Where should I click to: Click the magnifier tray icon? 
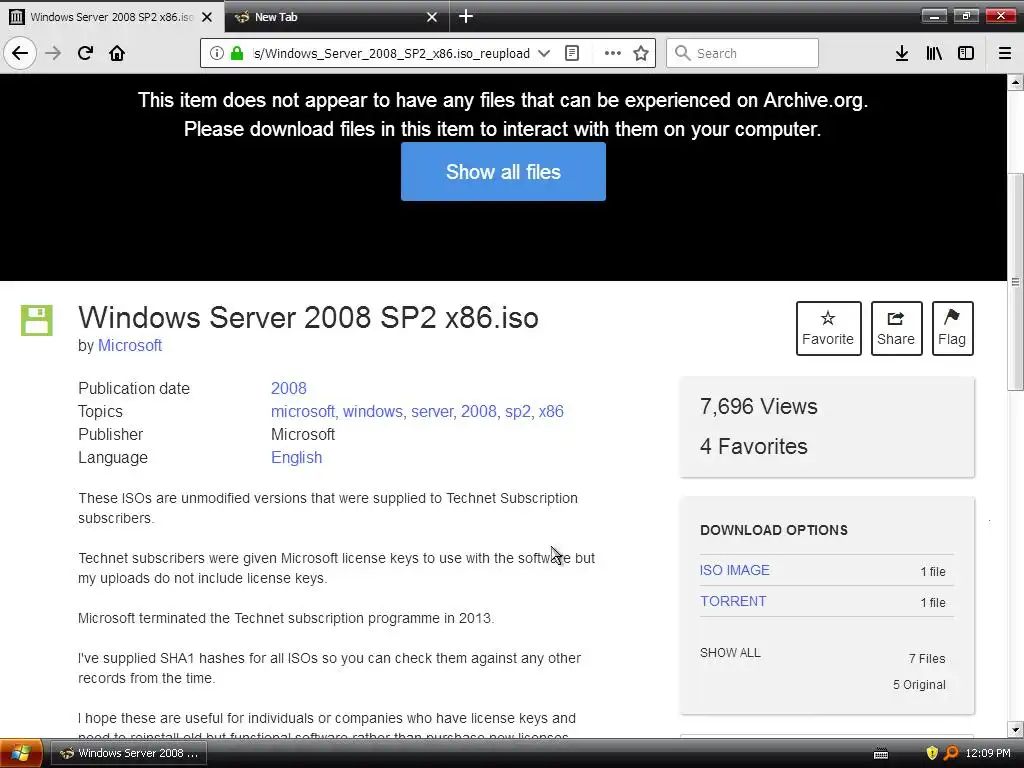952,753
